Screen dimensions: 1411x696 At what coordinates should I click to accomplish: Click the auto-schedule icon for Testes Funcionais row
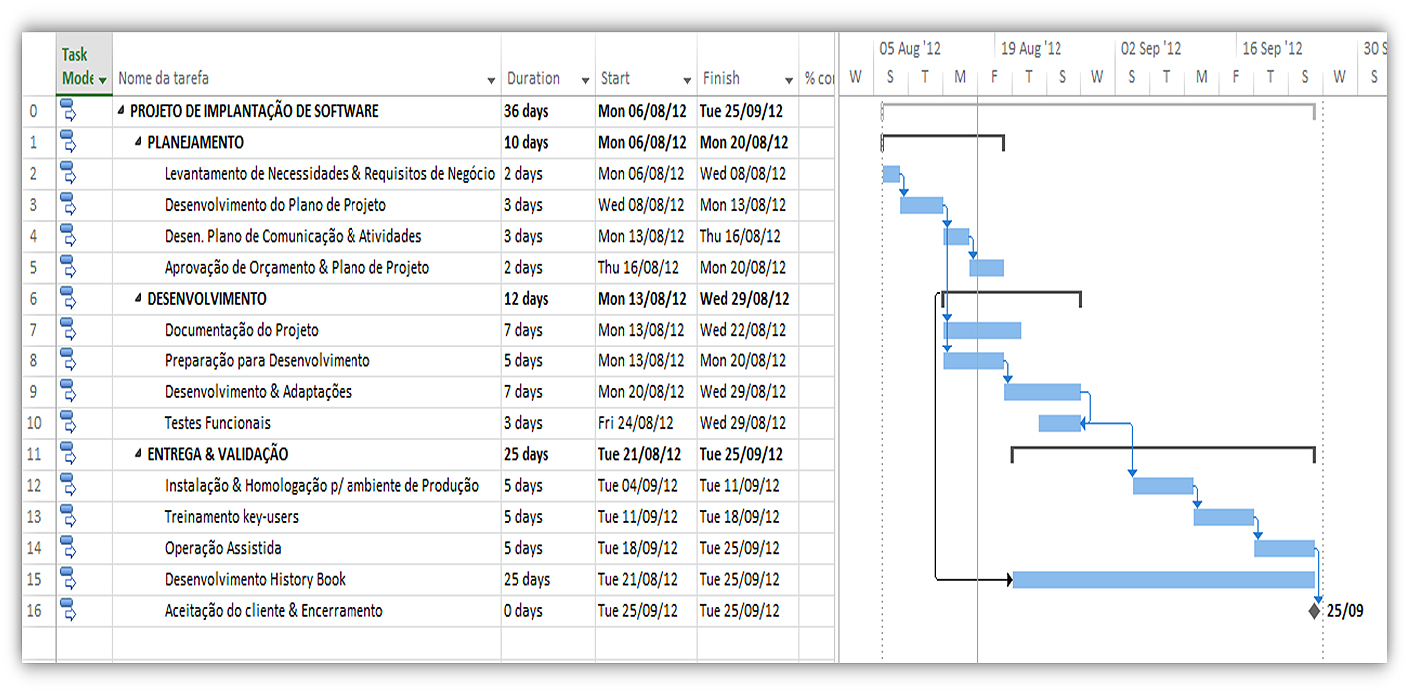point(68,422)
